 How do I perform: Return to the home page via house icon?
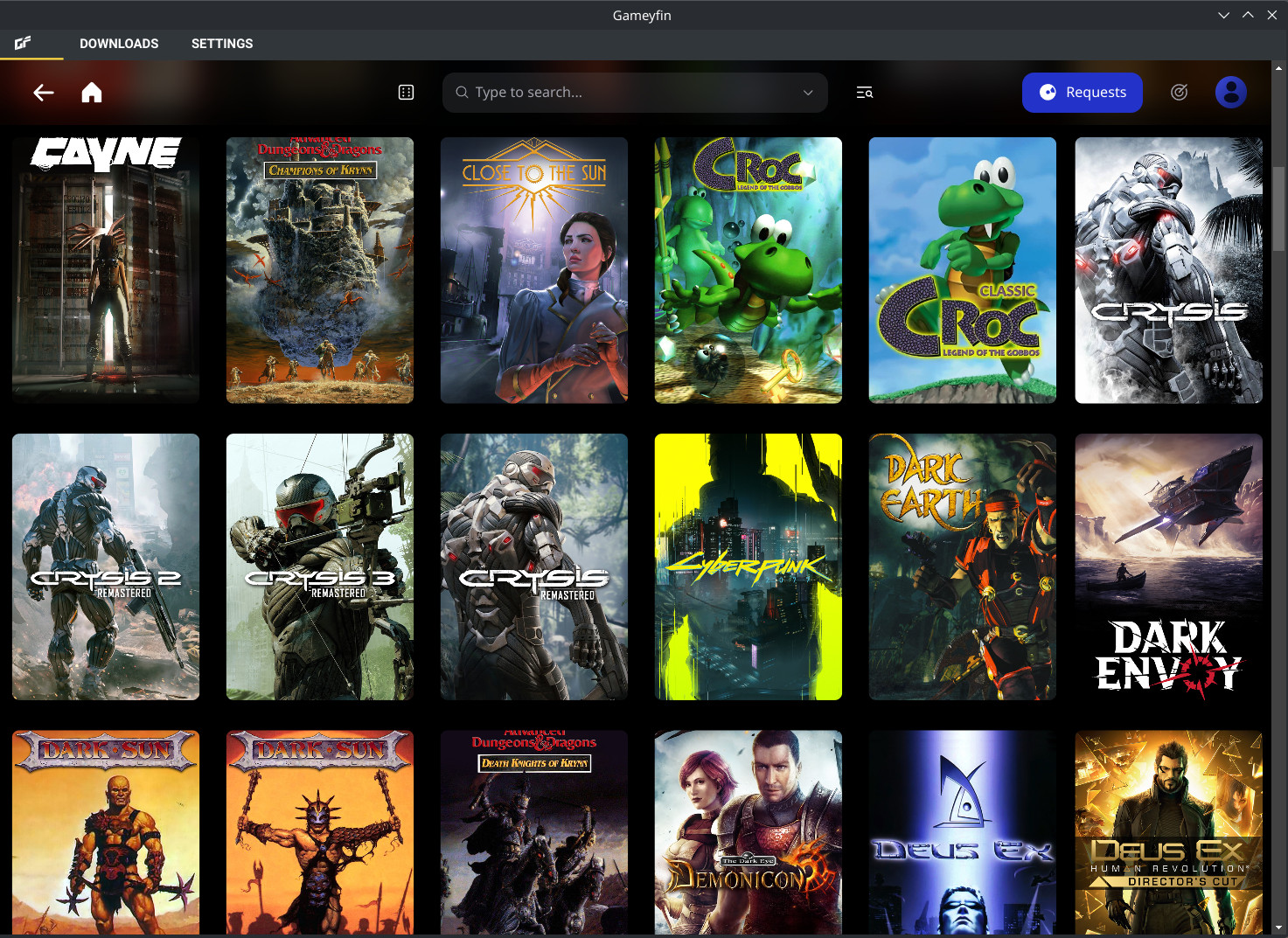pos(92,93)
